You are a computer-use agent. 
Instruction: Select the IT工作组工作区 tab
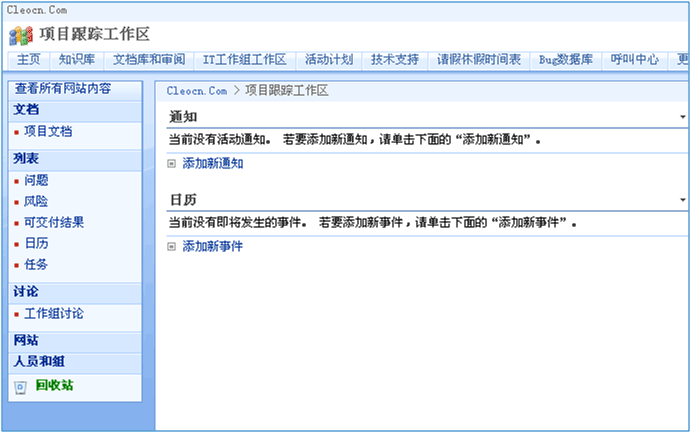(244, 60)
